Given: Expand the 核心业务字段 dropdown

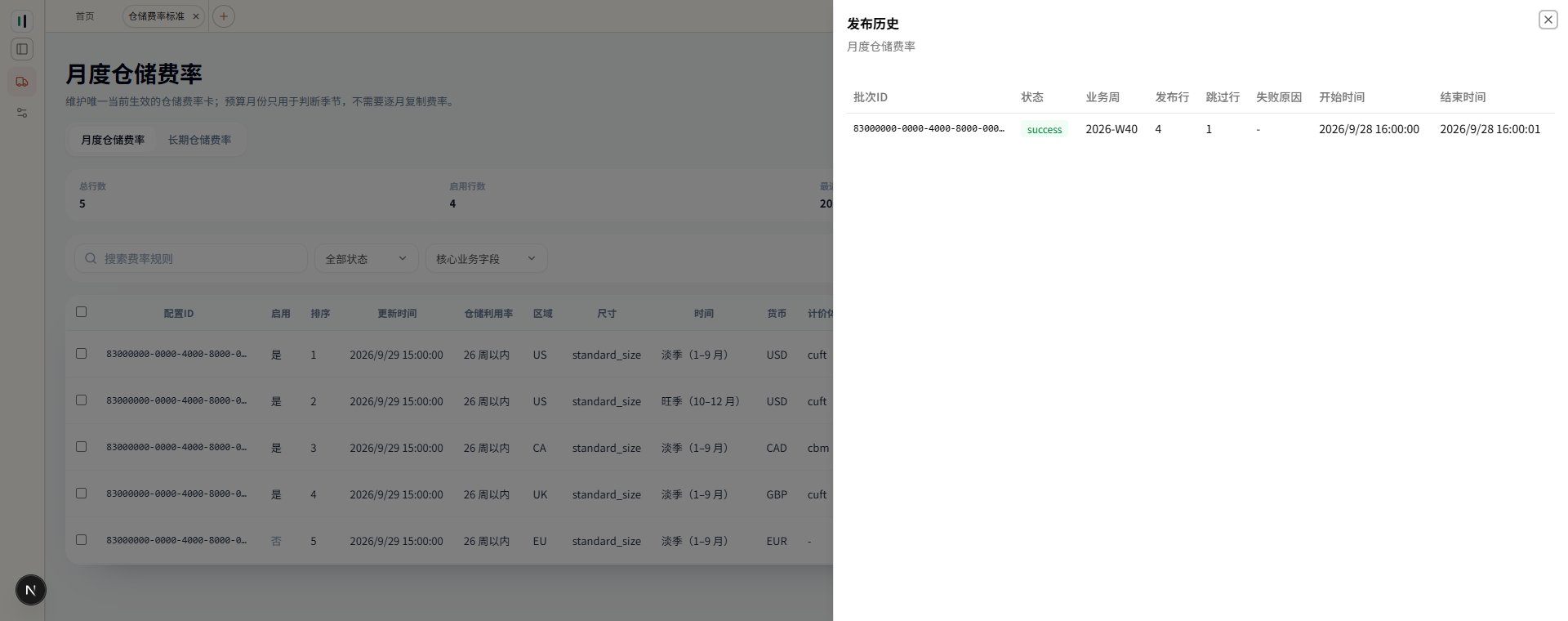Looking at the screenshot, I should 486,258.
